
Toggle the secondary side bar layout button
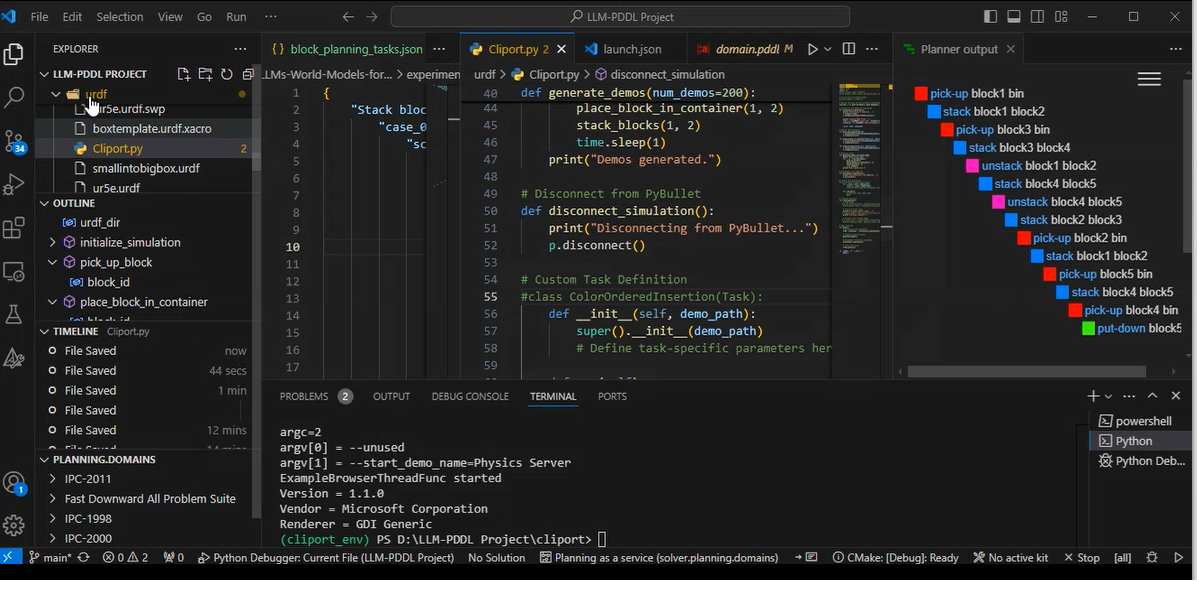pos(1038,17)
